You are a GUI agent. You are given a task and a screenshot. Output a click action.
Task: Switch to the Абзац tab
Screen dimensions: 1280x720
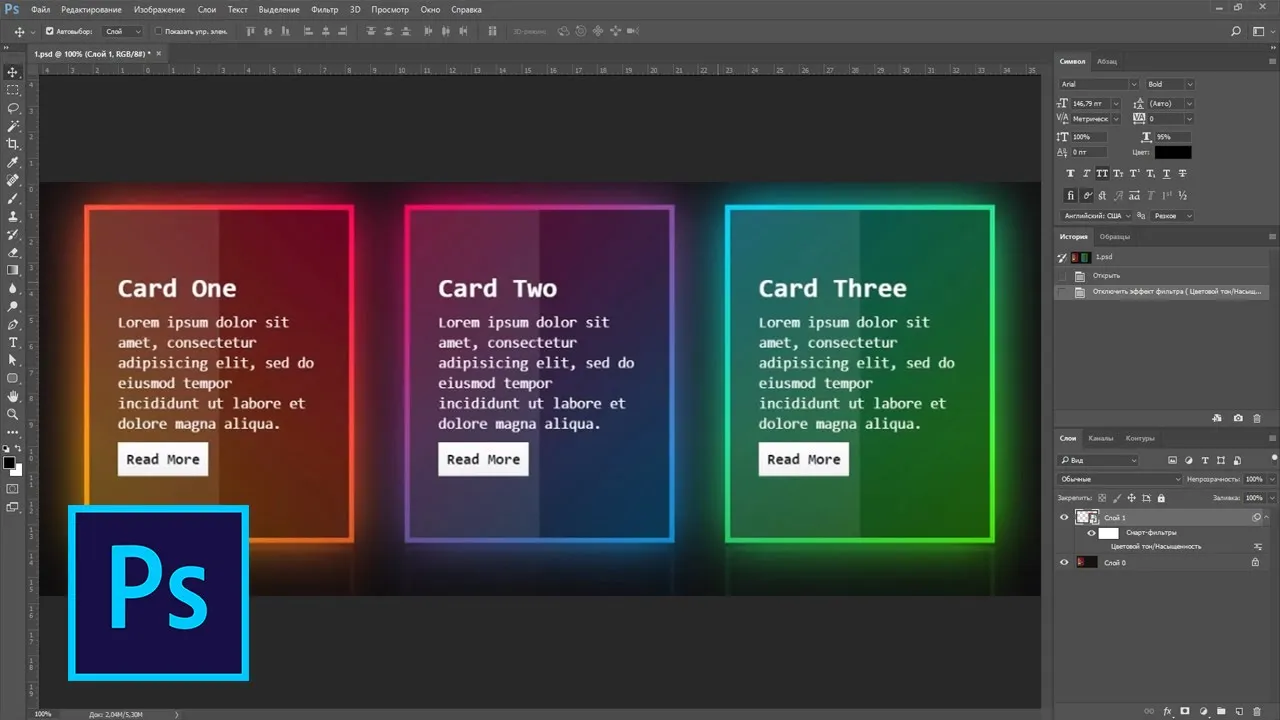1107,62
